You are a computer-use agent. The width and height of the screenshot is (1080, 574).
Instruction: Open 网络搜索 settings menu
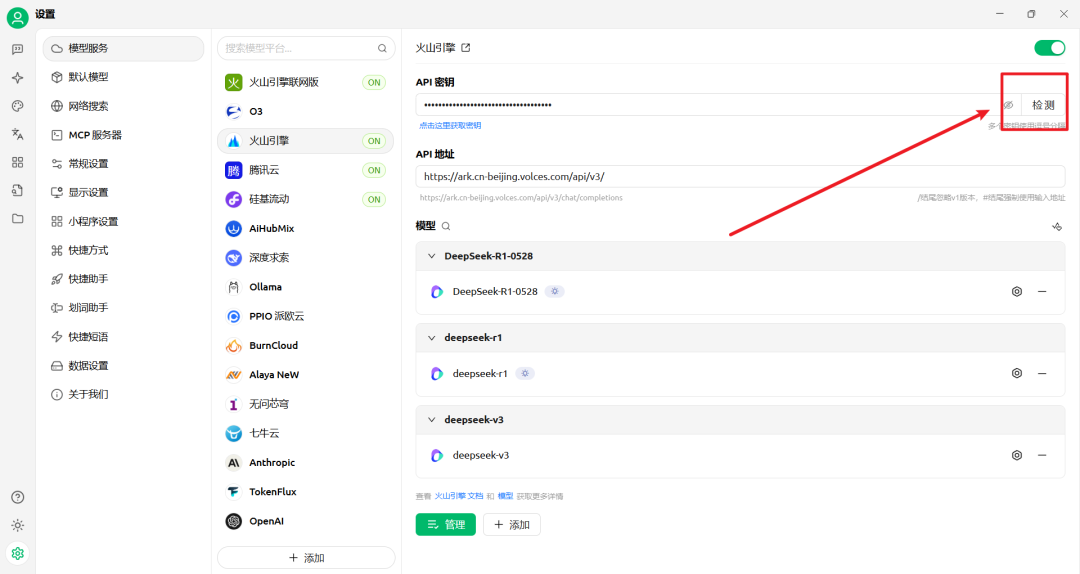coord(123,106)
